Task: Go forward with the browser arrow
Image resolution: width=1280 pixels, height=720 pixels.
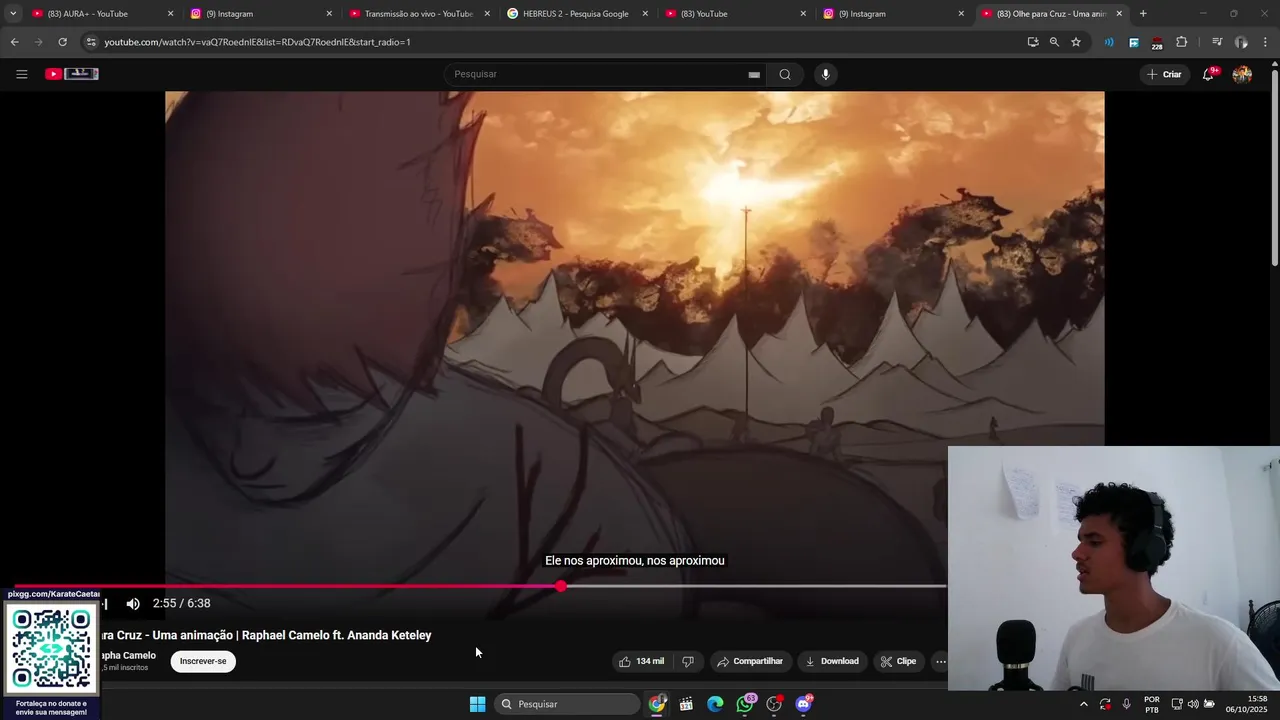Action: (38, 42)
